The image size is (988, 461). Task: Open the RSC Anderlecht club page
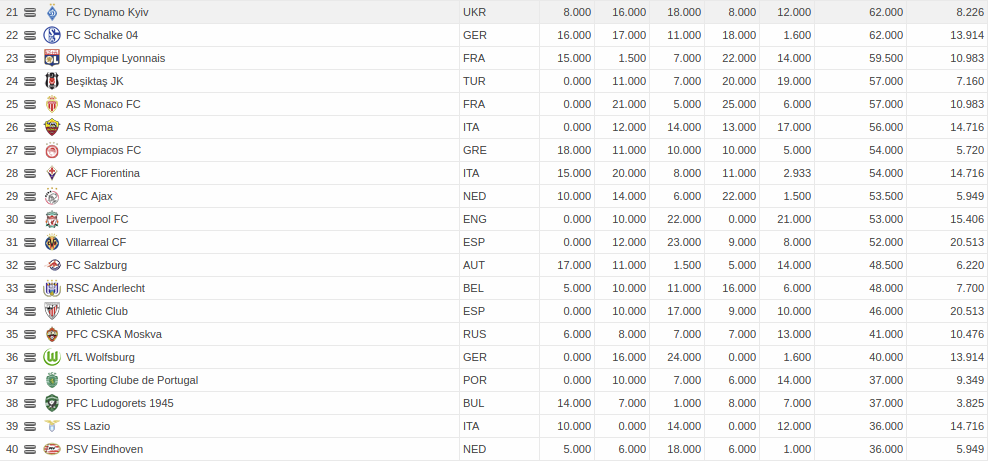coord(105,288)
